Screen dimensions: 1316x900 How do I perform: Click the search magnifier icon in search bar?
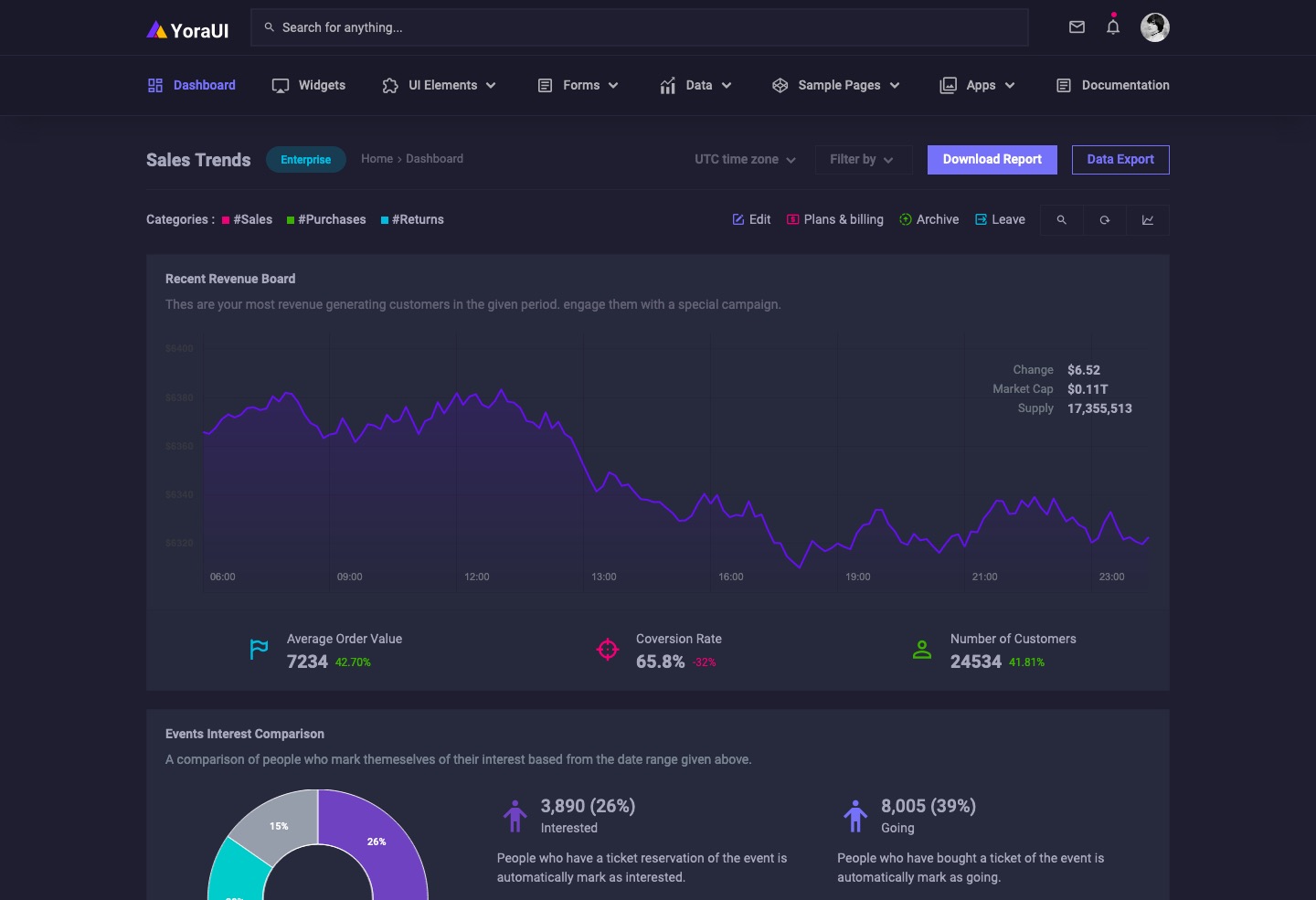270,27
